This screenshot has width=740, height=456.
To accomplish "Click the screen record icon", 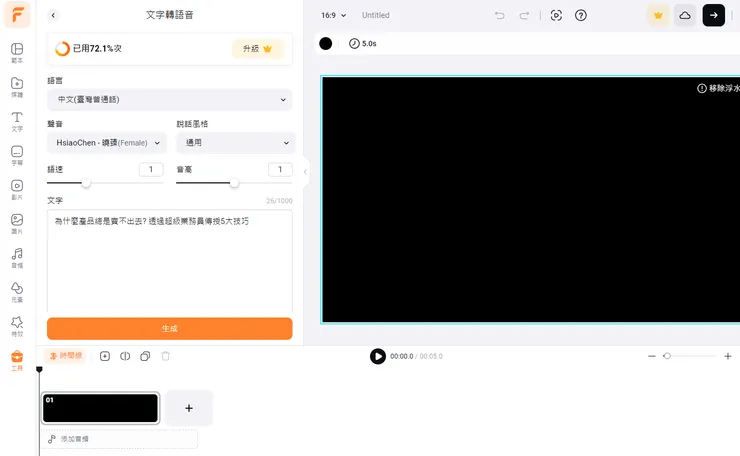I will pyautogui.click(x=556, y=16).
